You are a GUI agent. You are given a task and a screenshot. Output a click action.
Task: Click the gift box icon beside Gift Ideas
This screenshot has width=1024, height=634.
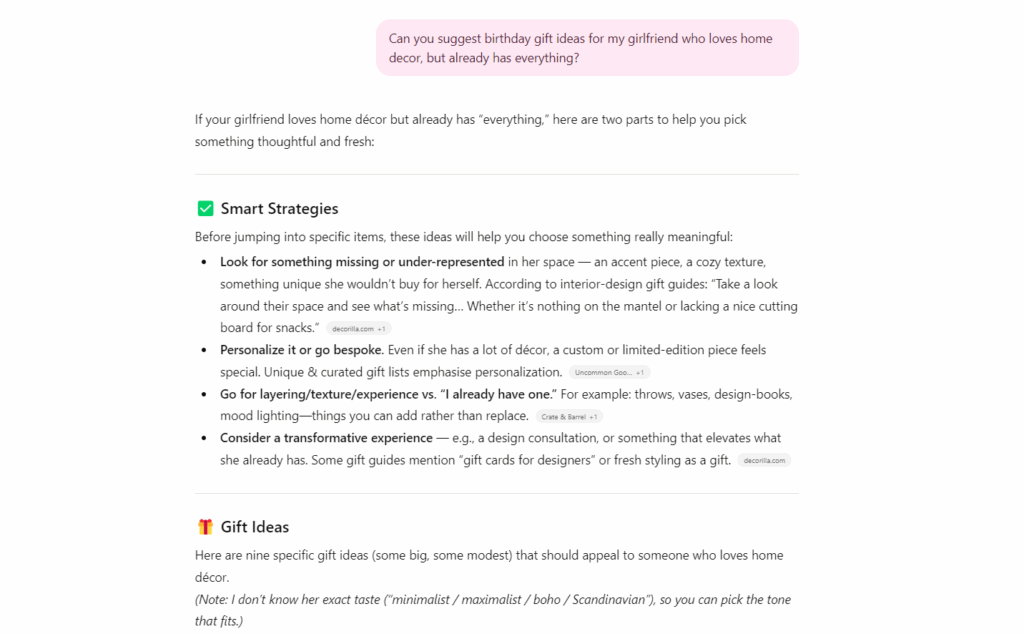click(205, 527)
